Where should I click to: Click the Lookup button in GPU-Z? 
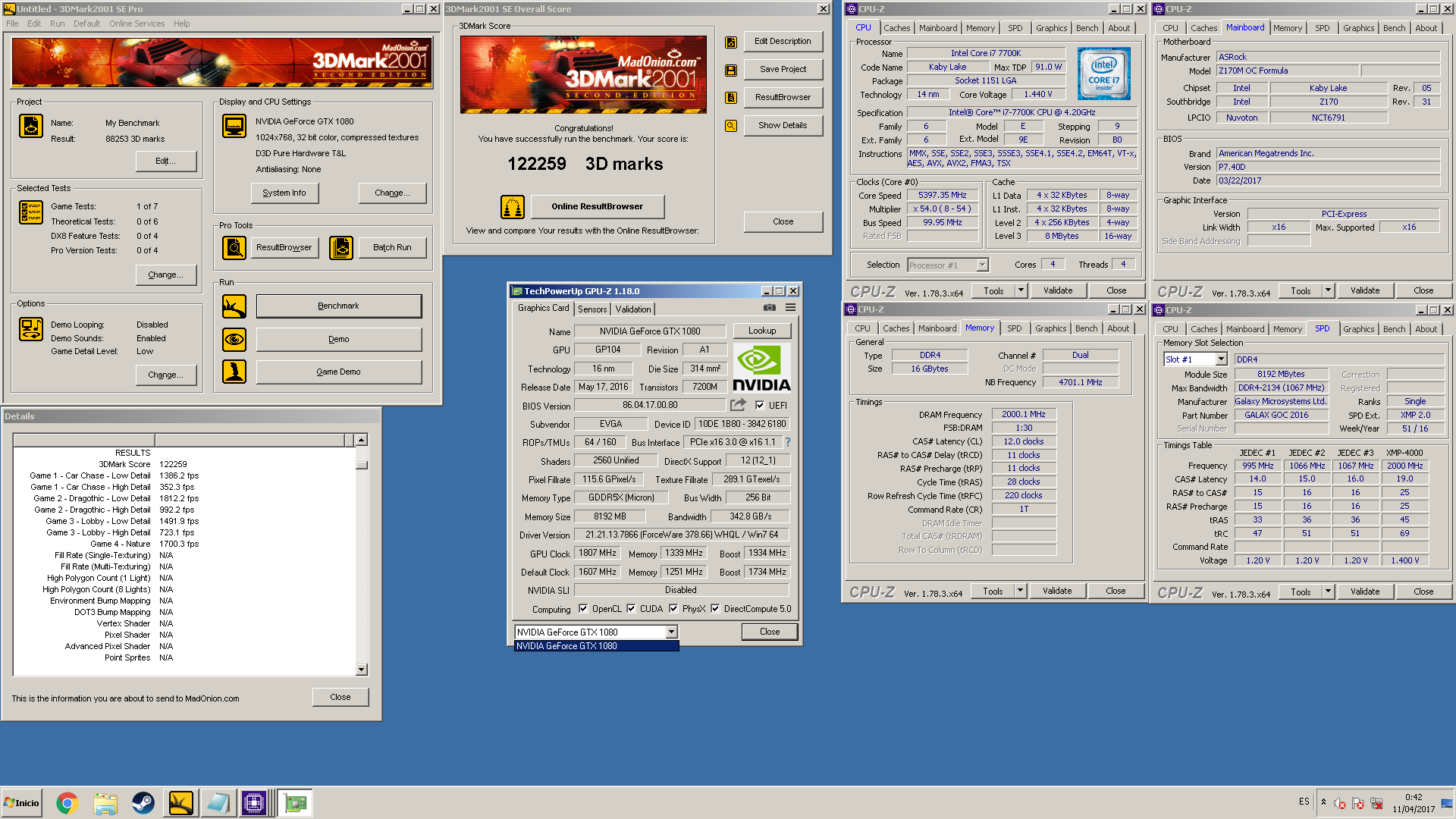762,331
